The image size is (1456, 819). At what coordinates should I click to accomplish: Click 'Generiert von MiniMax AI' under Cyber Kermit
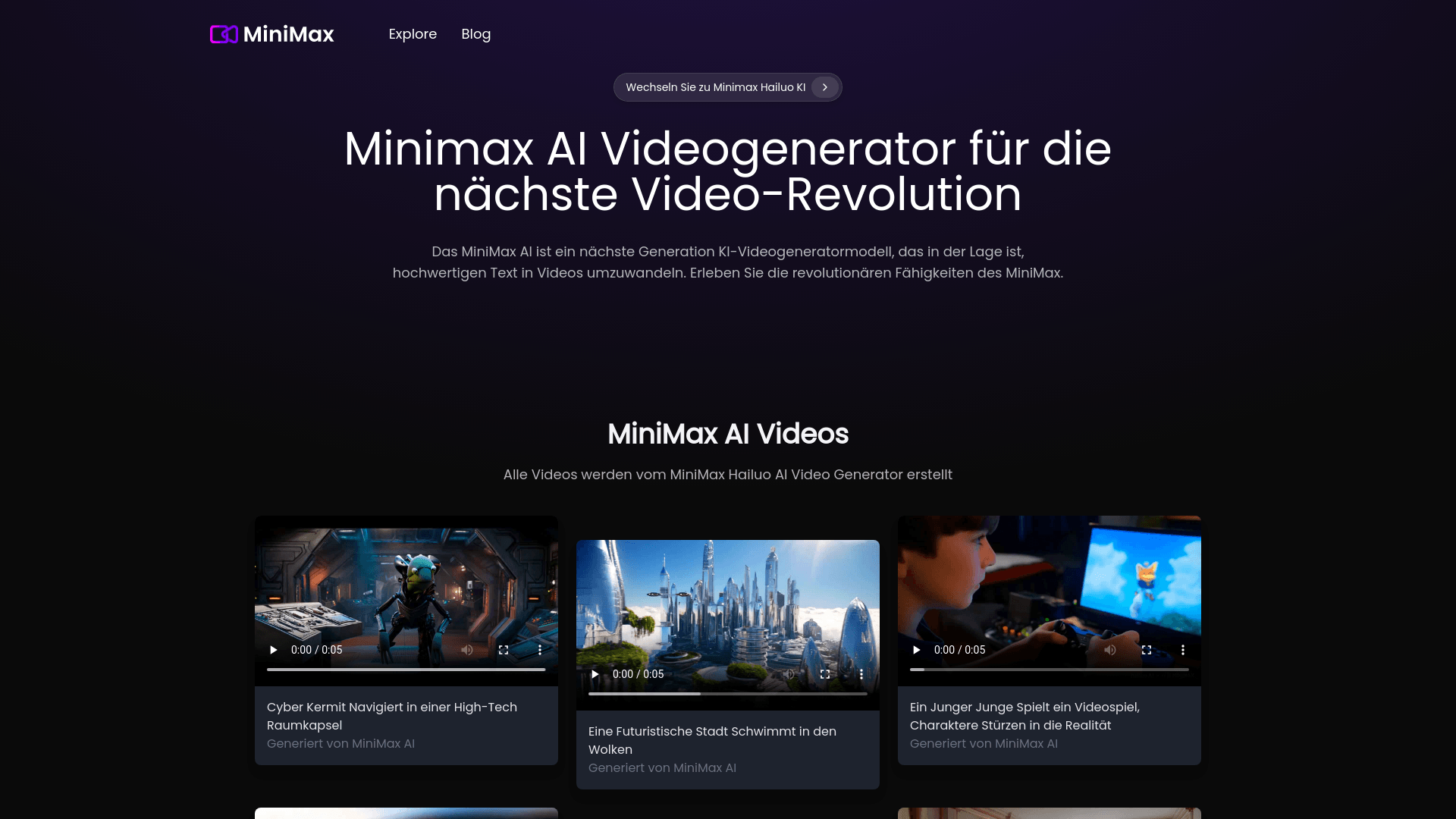(x=340, y=744)
